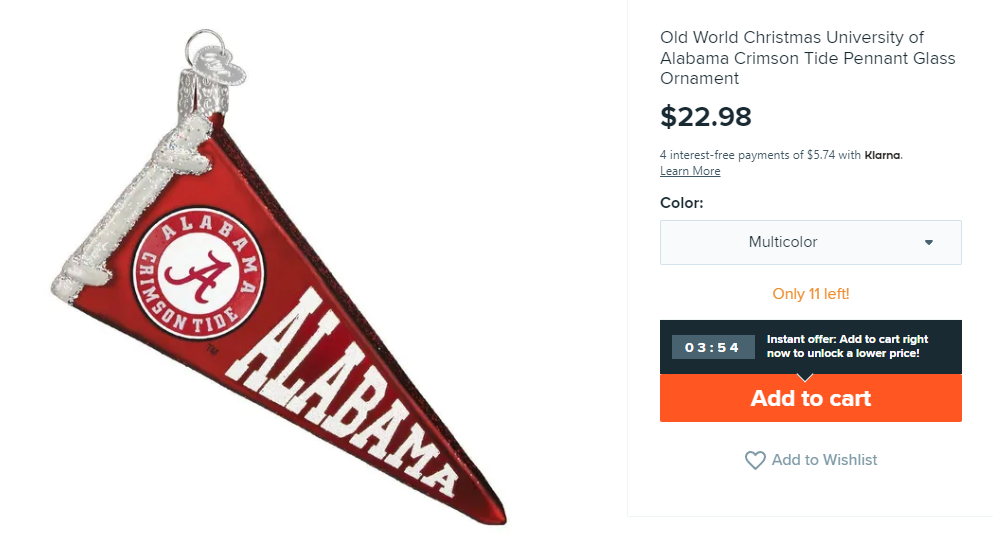993x543 pixels.
Task: Click the Only 11 left! stock notice
Action: pos(811,294)
